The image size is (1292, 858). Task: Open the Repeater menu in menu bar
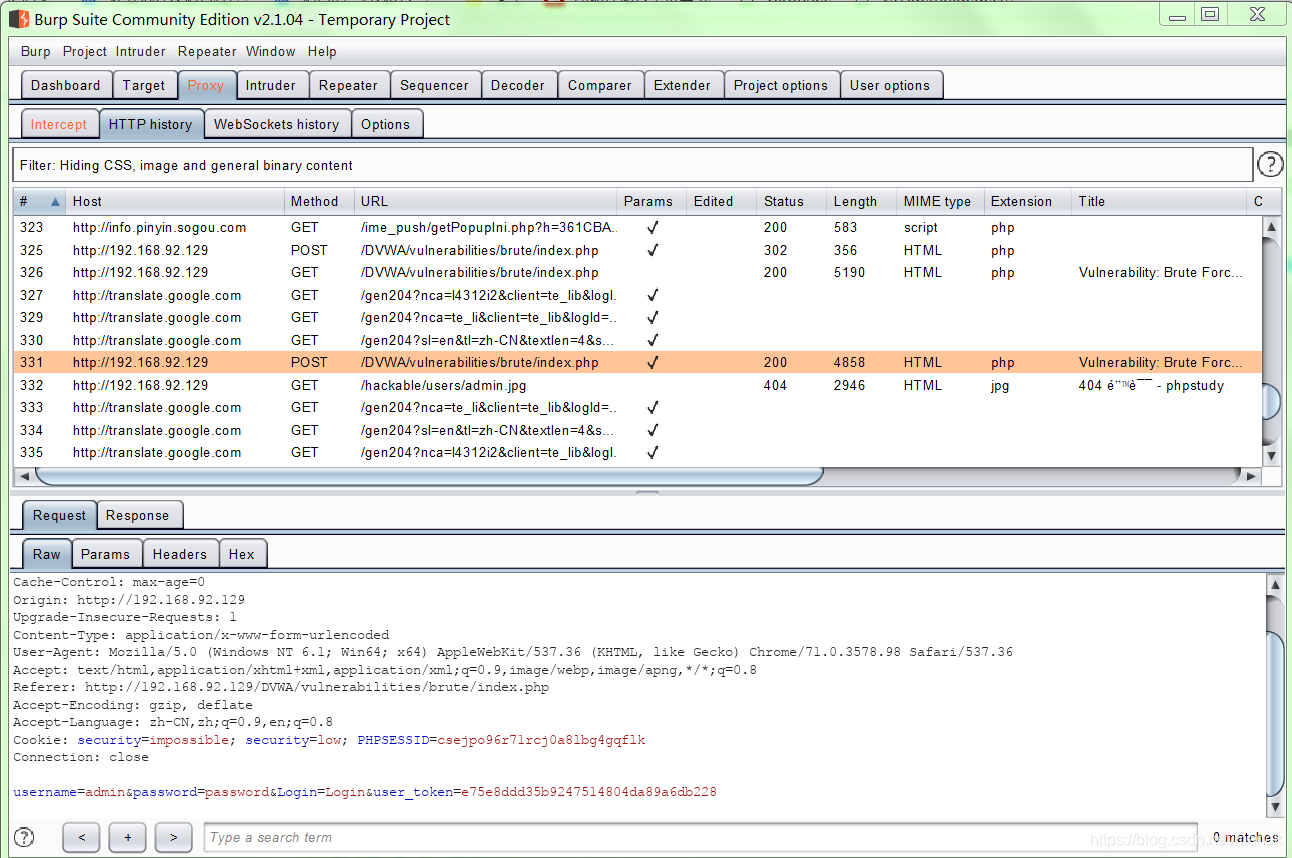(x=207, y=51)
